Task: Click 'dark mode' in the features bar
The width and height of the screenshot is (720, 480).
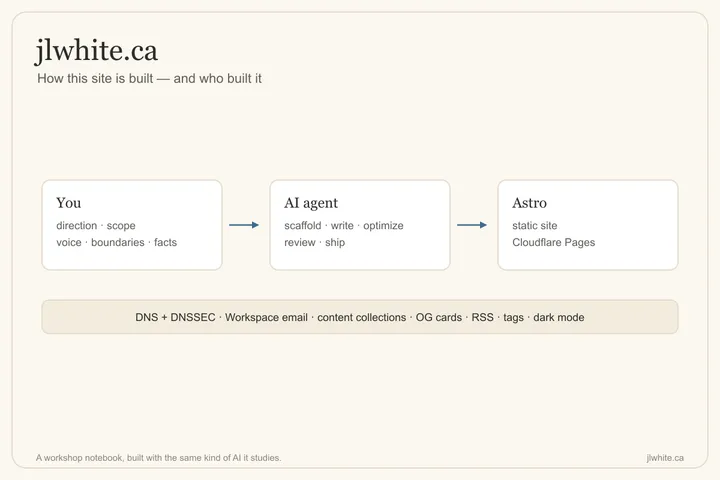Action: 558,317
